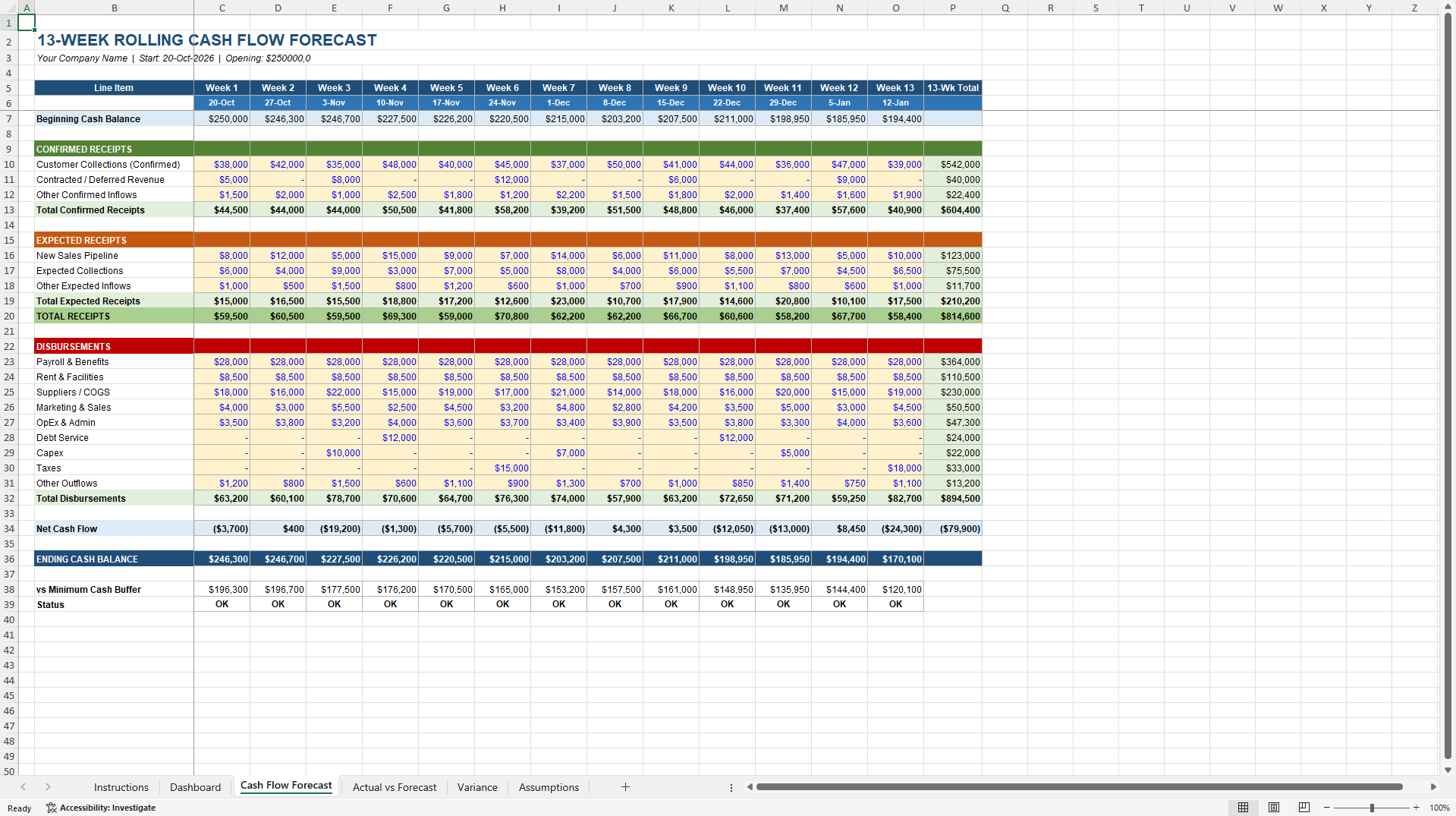
Task: Click the horizontal scrollbar thumb
Action: tap(1079, 787)
